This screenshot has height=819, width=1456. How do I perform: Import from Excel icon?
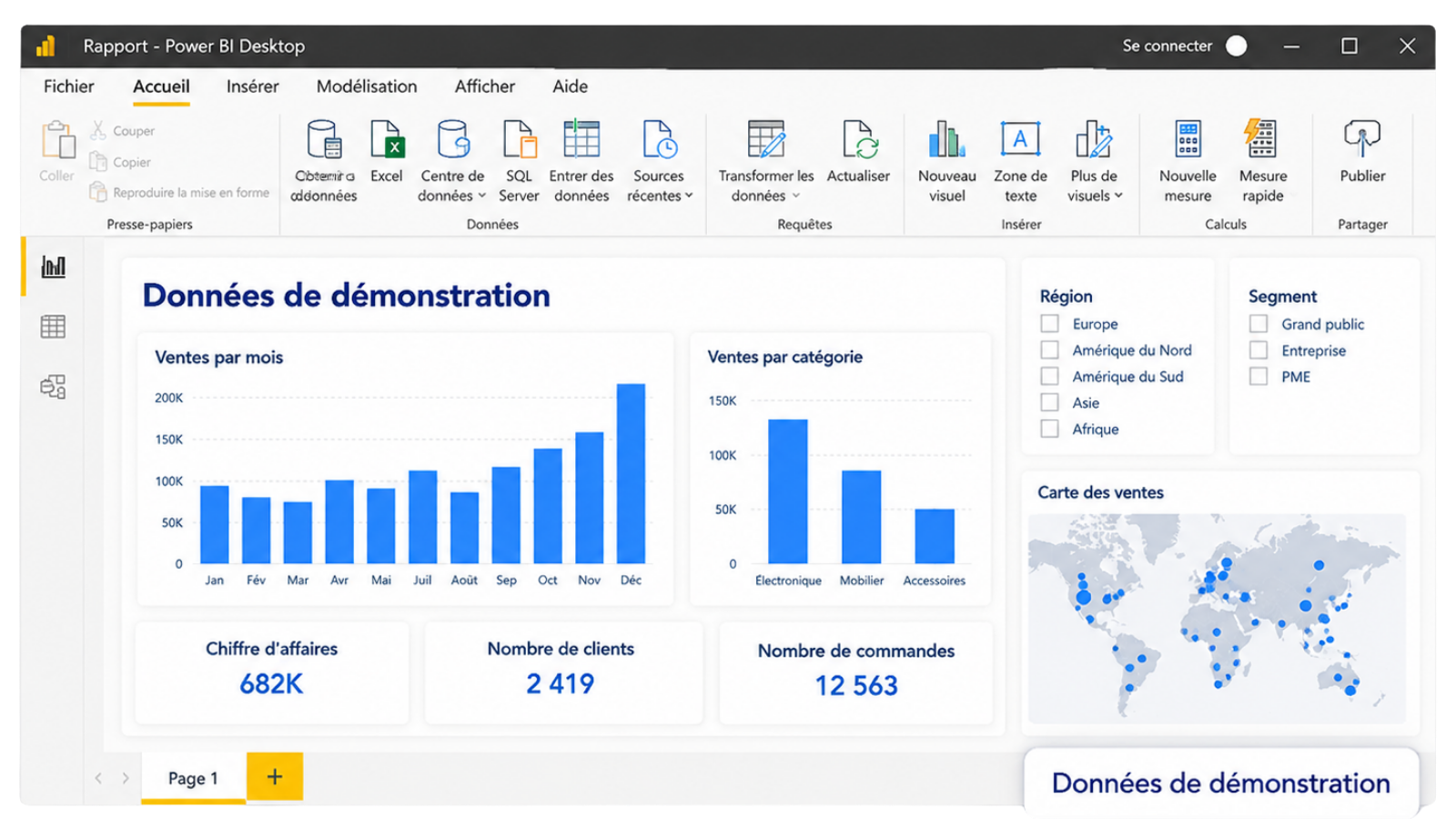tap(387, 139)
